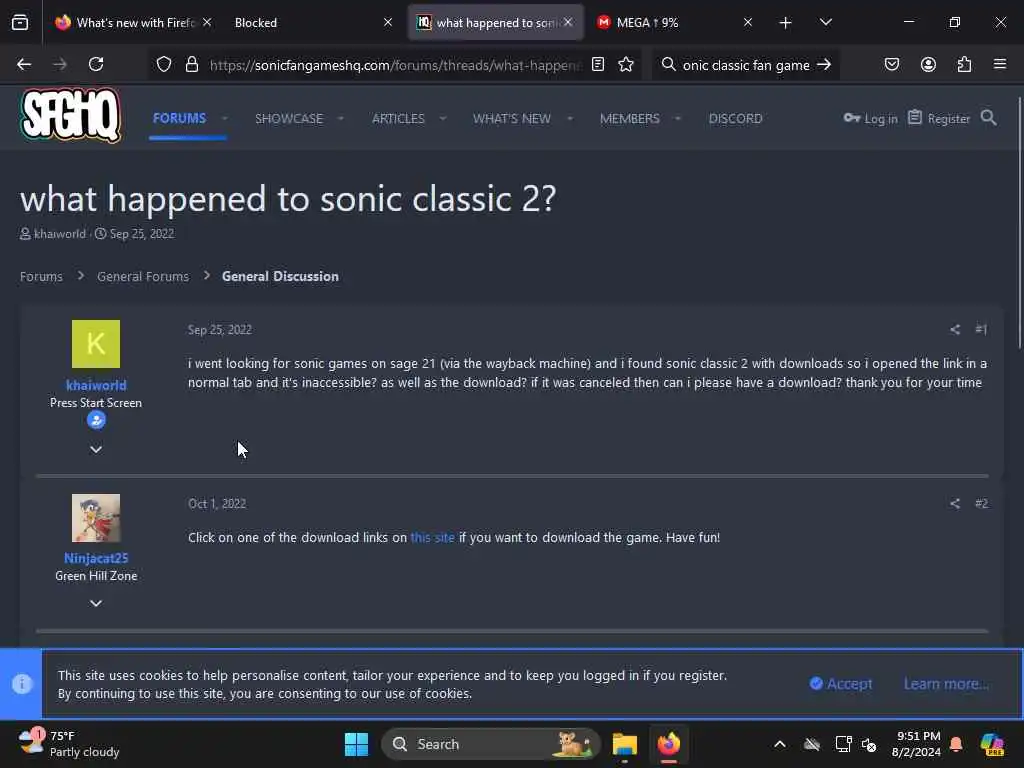Go back to previous page
This screenshot has height=768, width=1024.
click(x=24, y=65)
